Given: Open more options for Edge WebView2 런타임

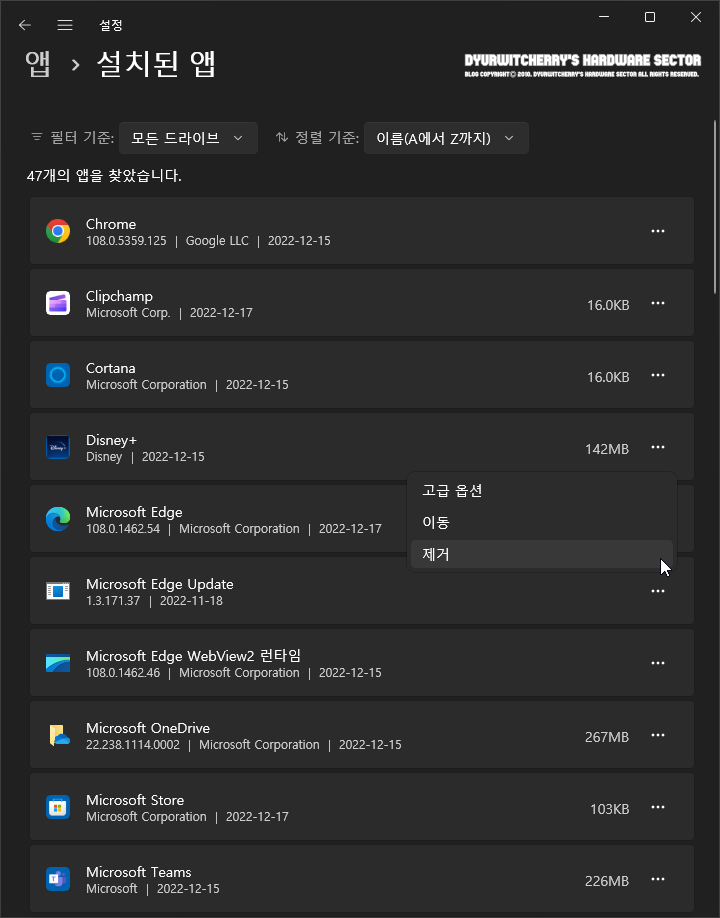Looking at the screenshot, I should tap(658, 663).
